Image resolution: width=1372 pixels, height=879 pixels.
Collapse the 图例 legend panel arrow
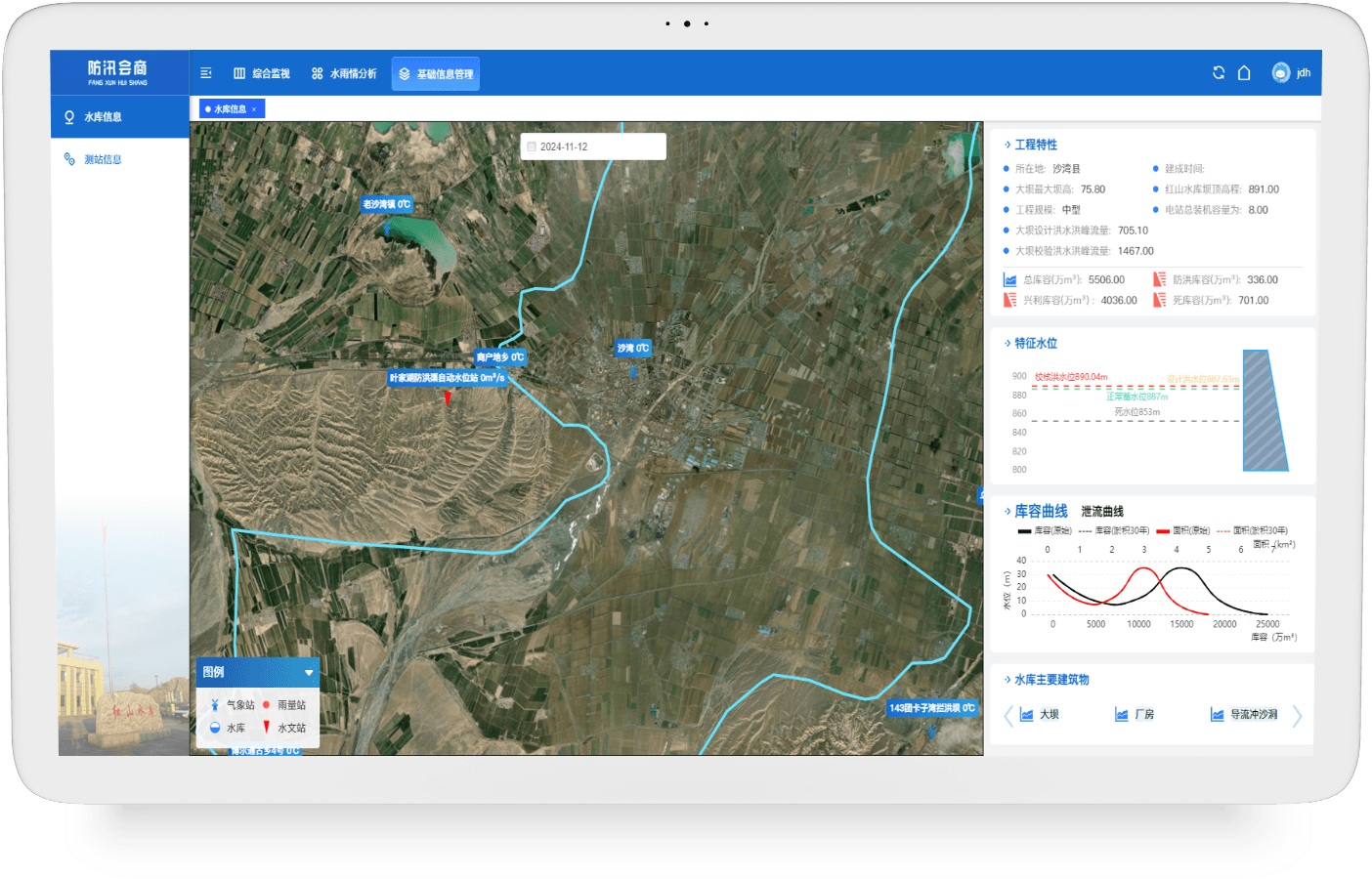(x=309, y=673)
